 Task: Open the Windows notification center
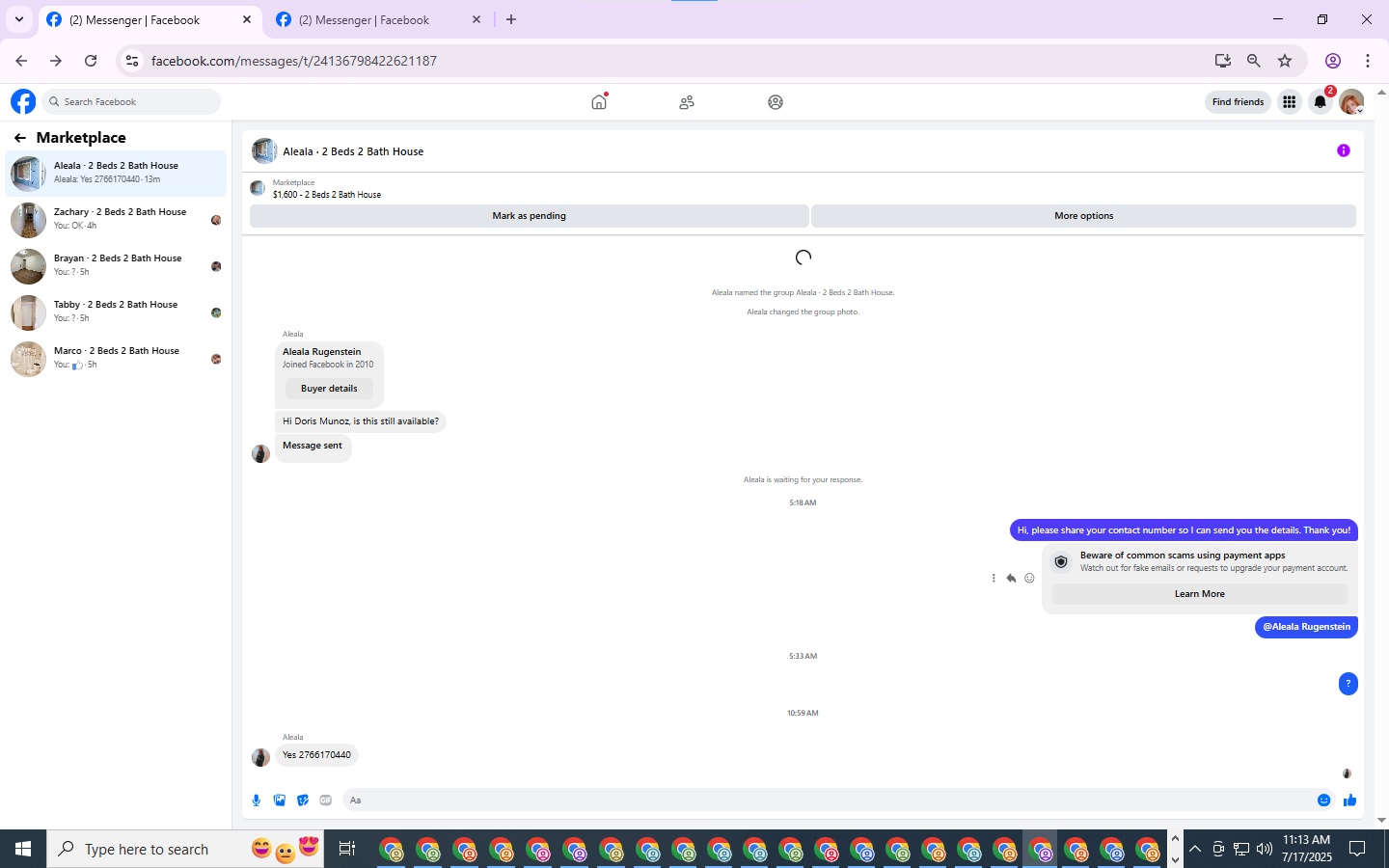1357,849
